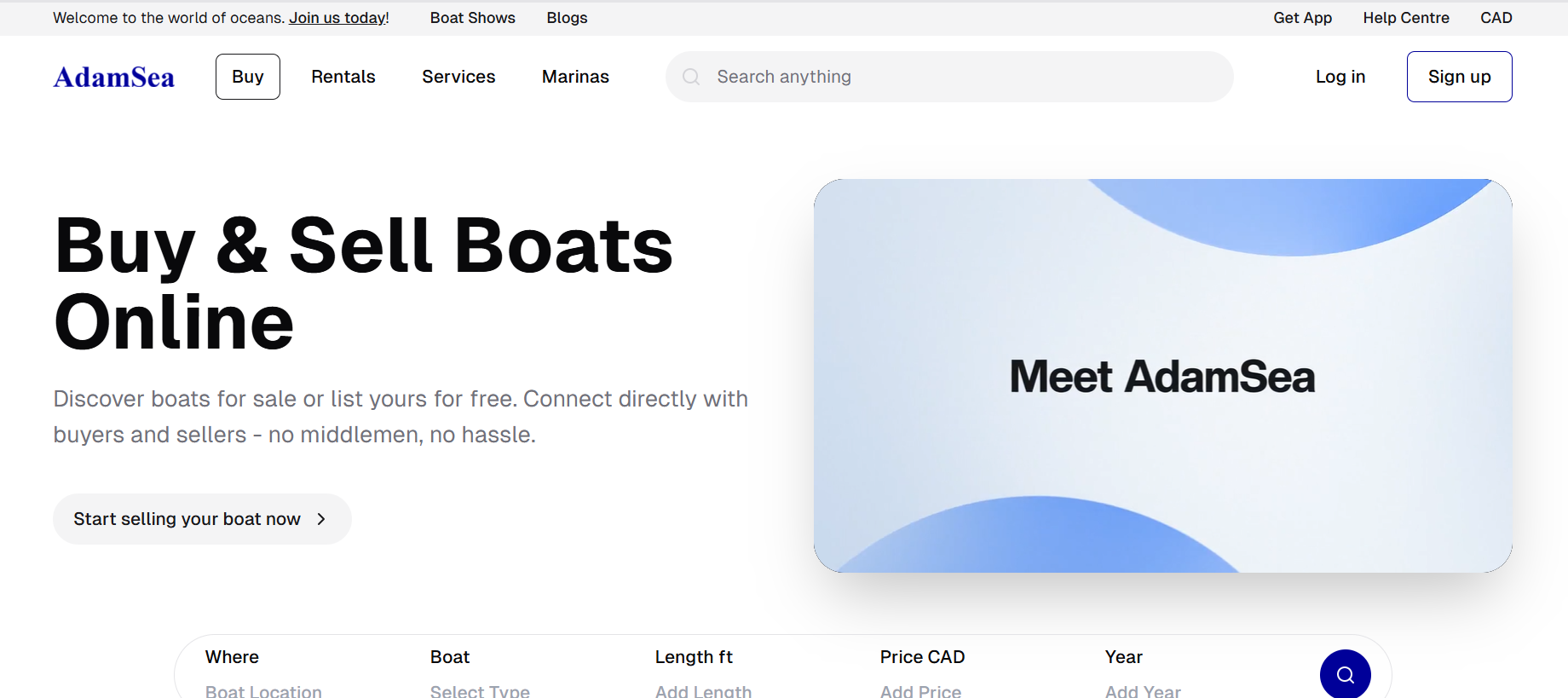Image resolution: width=1568 pixels, height=698 pixels.
Task: Open the Year filter
Action: click(1143, 673)
